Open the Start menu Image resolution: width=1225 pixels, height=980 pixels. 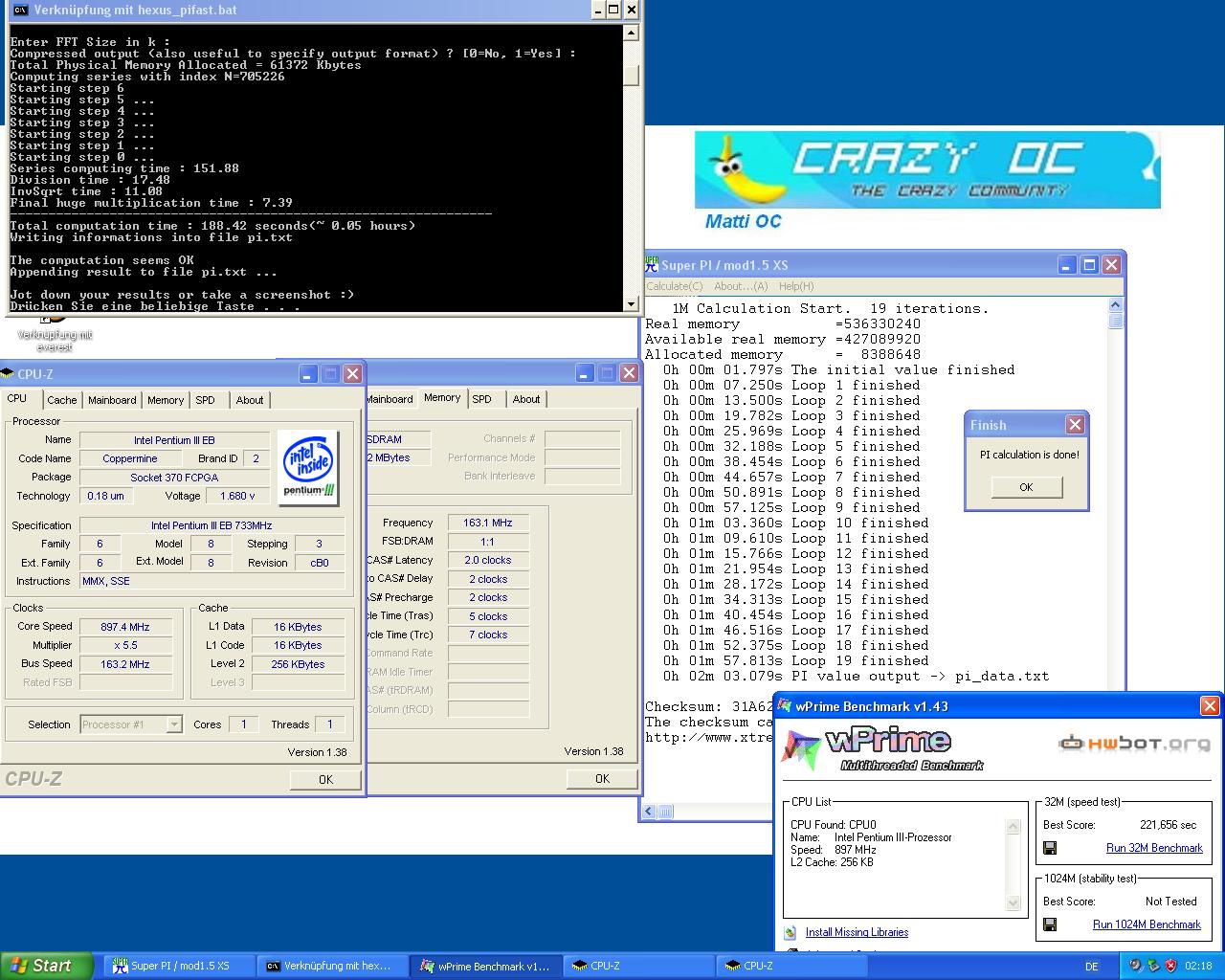46,966
